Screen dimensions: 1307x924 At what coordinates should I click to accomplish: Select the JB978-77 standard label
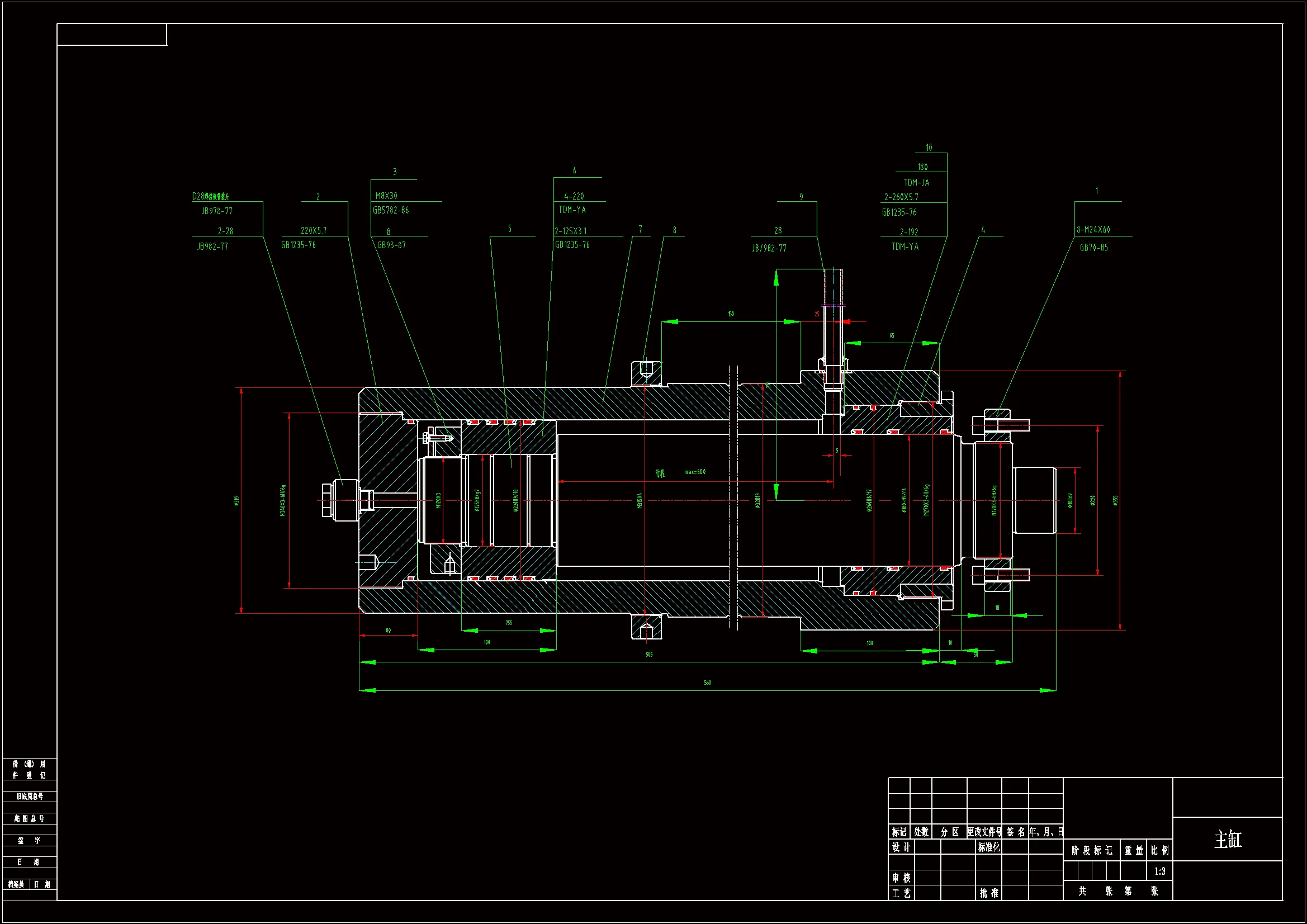pos(217,211)
